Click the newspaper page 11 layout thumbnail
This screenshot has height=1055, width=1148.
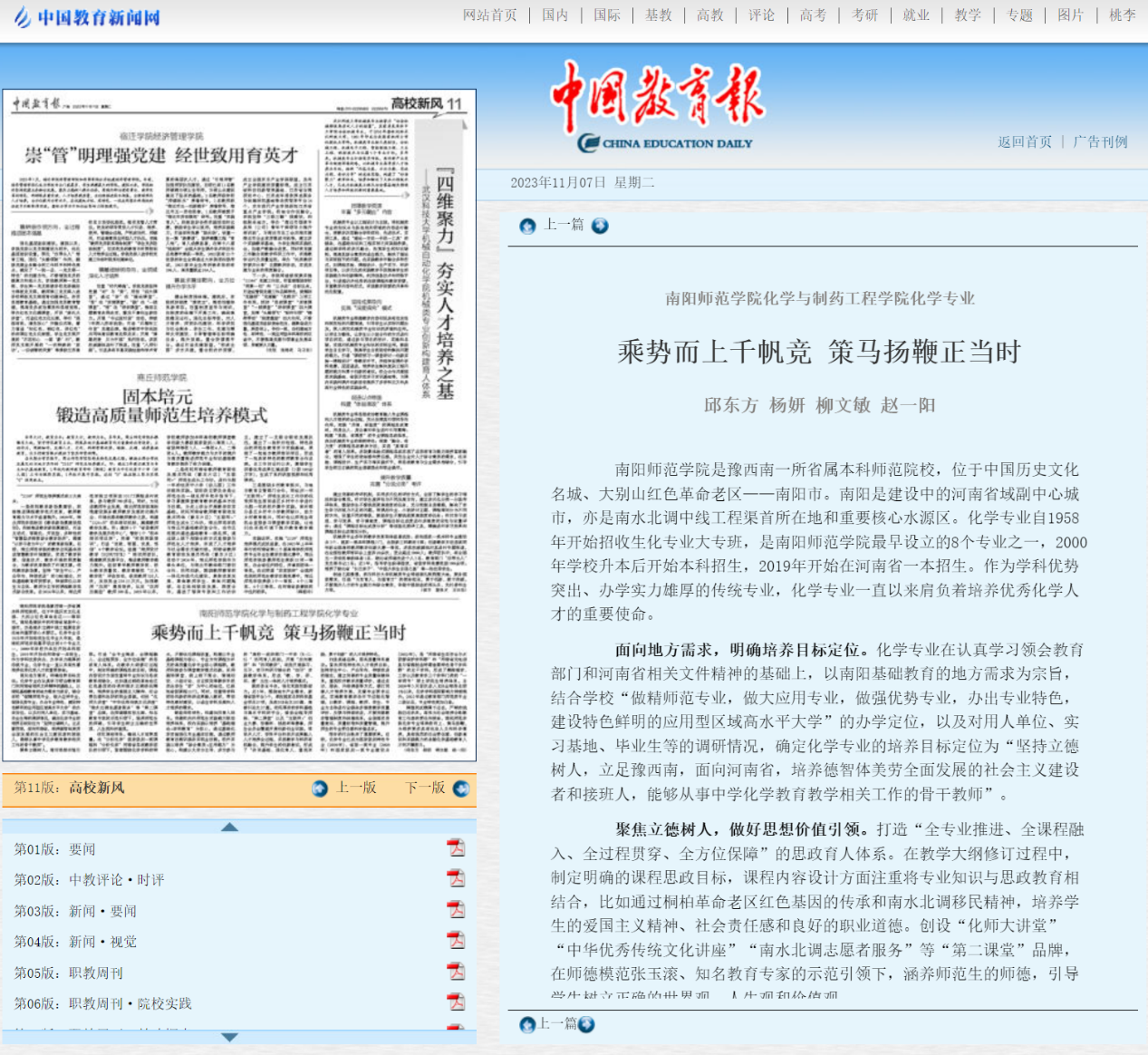pyautogui.click(x=239, y=425)
